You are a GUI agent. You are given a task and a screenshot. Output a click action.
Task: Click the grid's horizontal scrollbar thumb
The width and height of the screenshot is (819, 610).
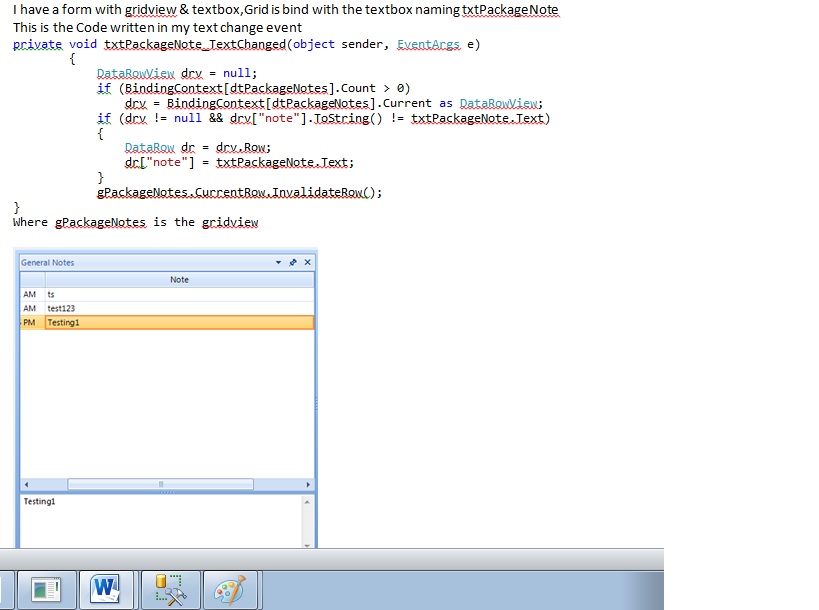point(160,484)
